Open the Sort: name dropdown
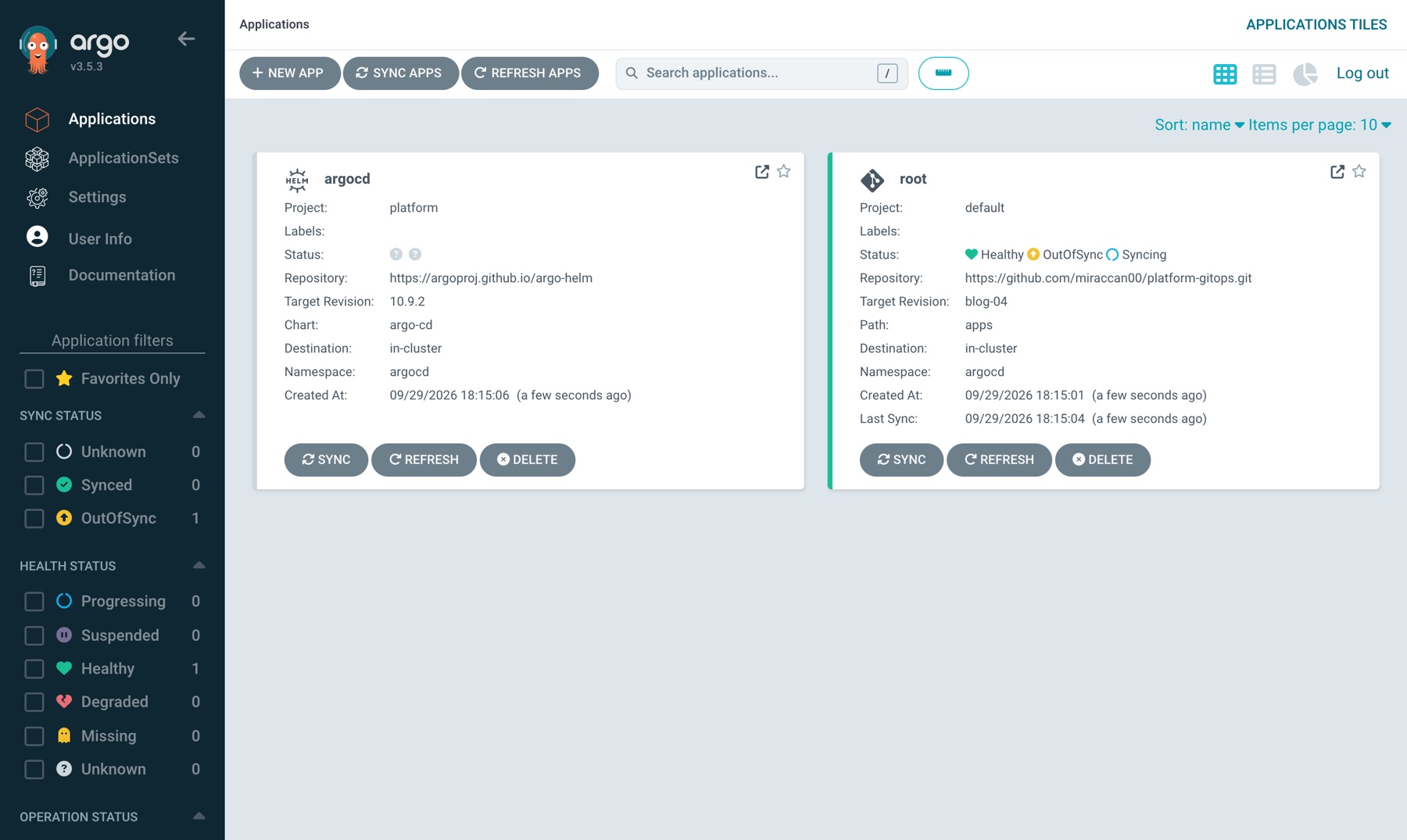1407x840 pixels. coord(1199,125)
